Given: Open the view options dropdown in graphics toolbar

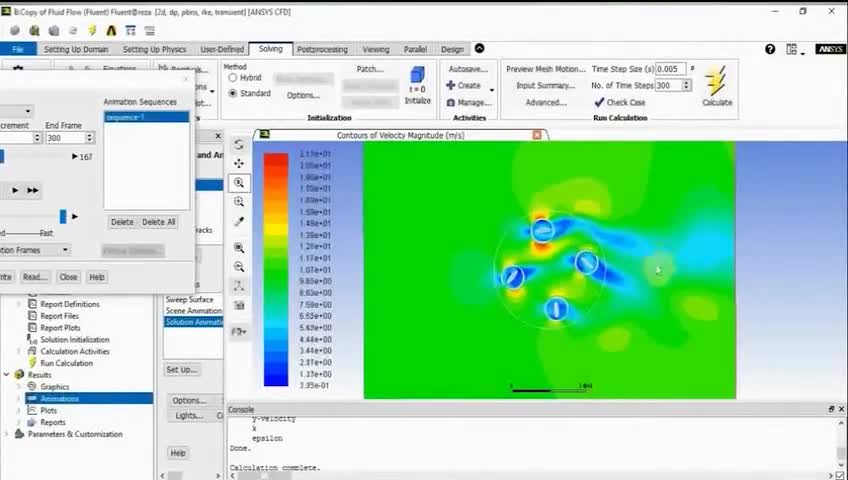Looking at the screenshot, I should [238, 331].
